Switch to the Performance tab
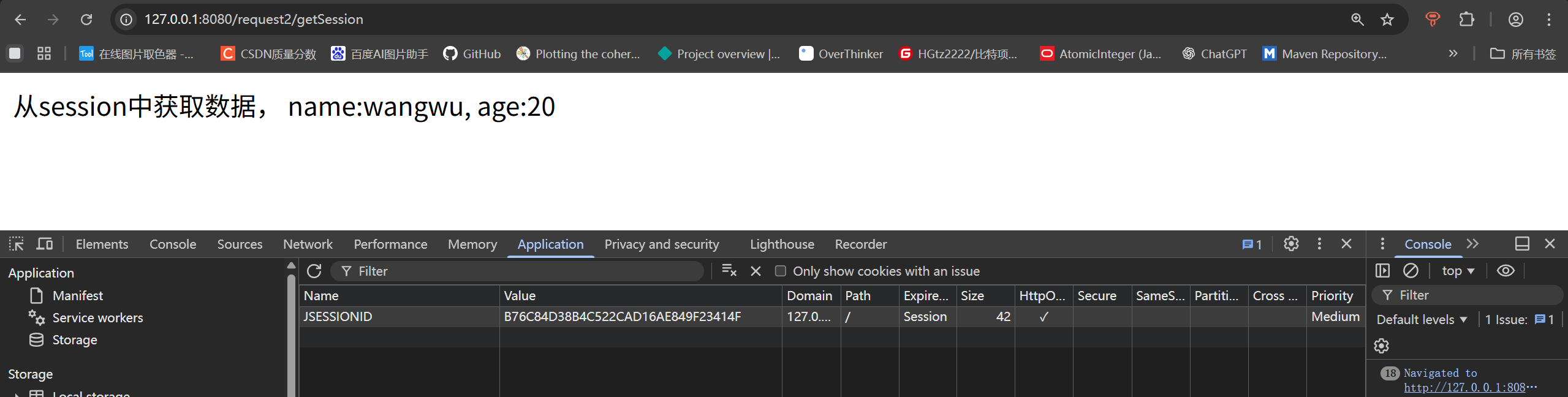 point(390,244)
